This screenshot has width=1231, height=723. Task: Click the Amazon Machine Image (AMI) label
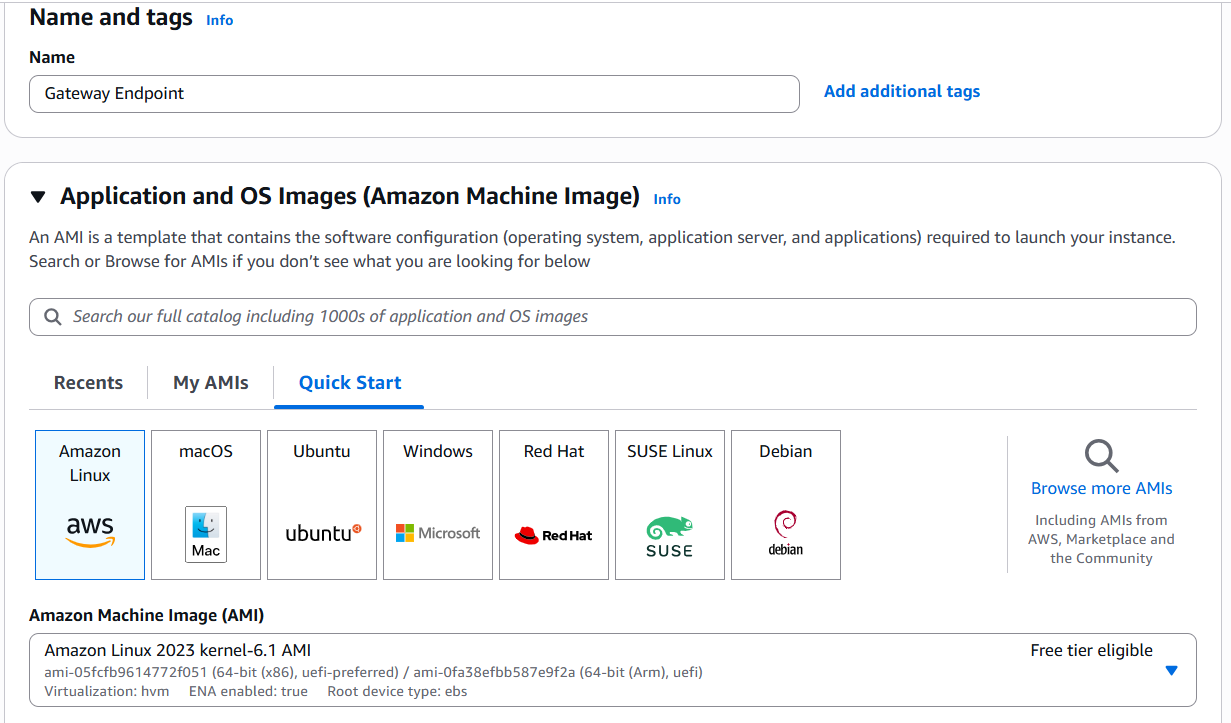pos(147,615)
